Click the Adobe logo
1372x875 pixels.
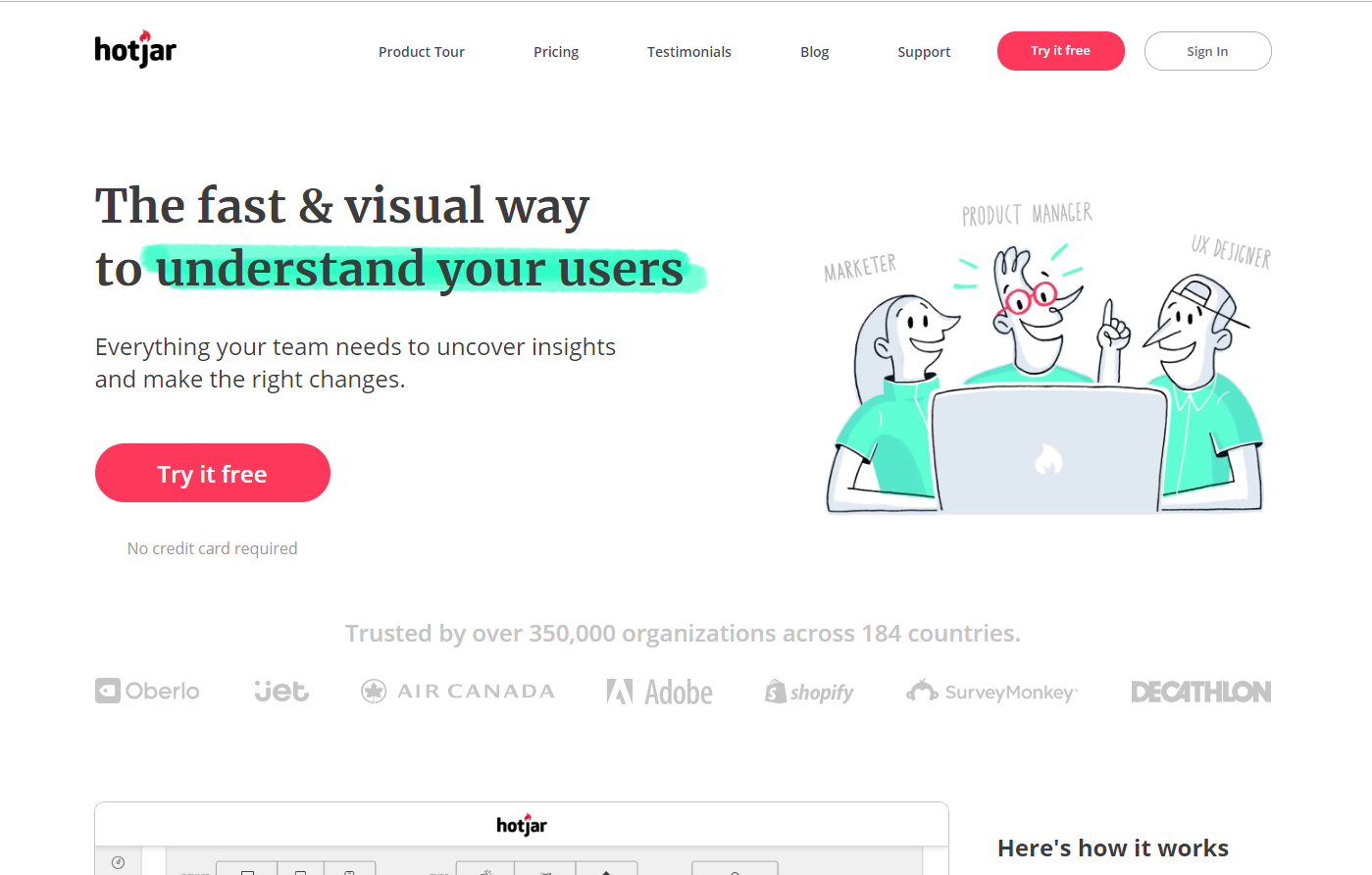coord(660,692)
